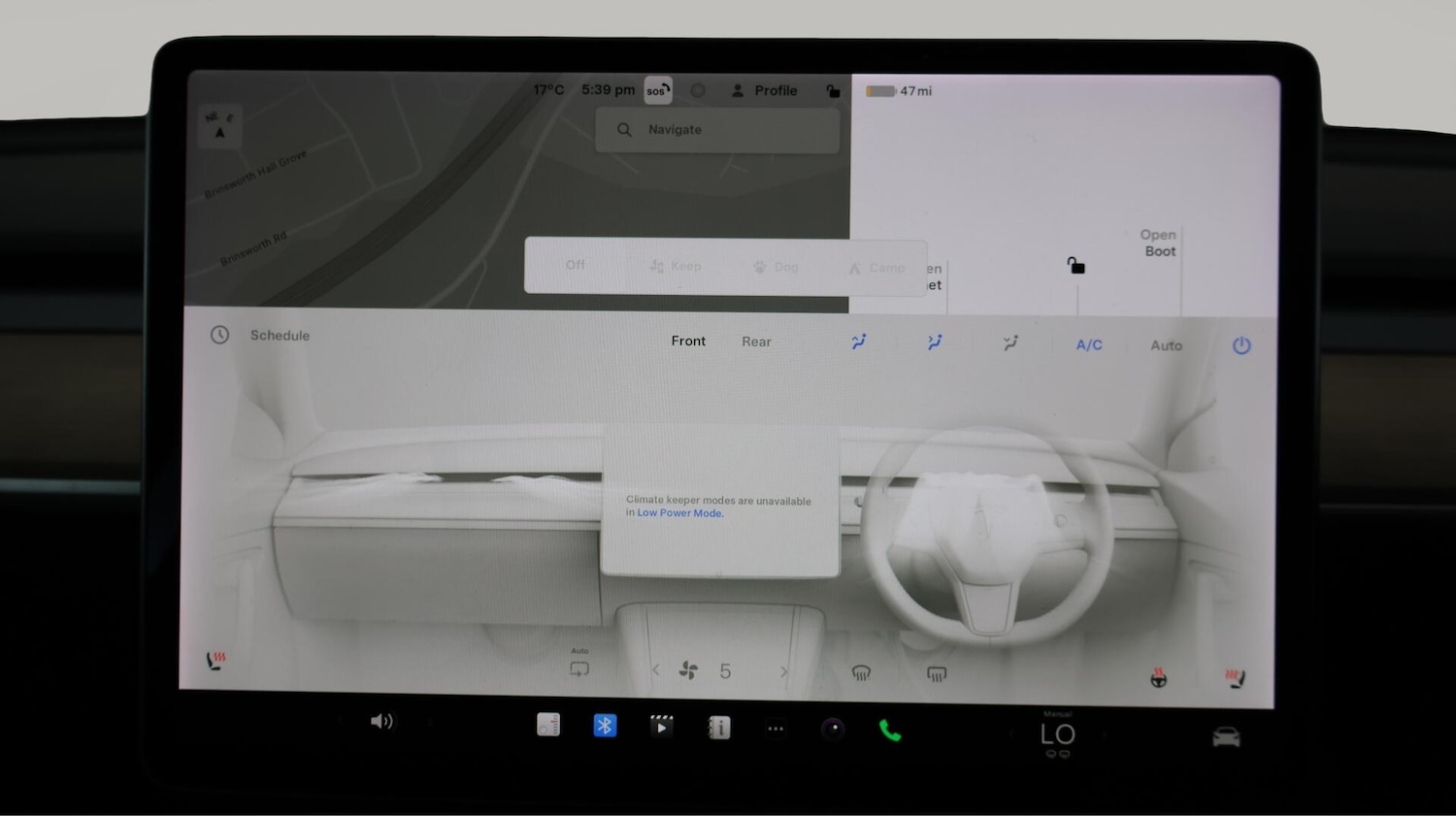Select the Front climate tab
This screenshot has width=1456, height=816.
tap(688, 342)
